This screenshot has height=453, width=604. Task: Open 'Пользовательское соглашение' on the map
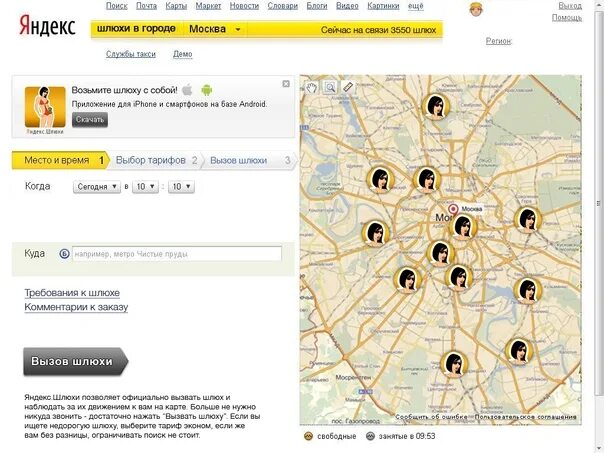tap(525, 417)
